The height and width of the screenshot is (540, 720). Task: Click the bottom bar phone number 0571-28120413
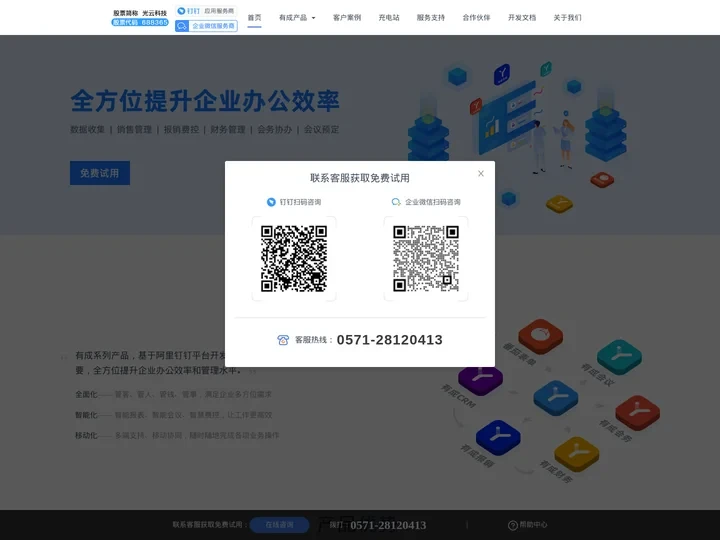click(x=388, y=525)
